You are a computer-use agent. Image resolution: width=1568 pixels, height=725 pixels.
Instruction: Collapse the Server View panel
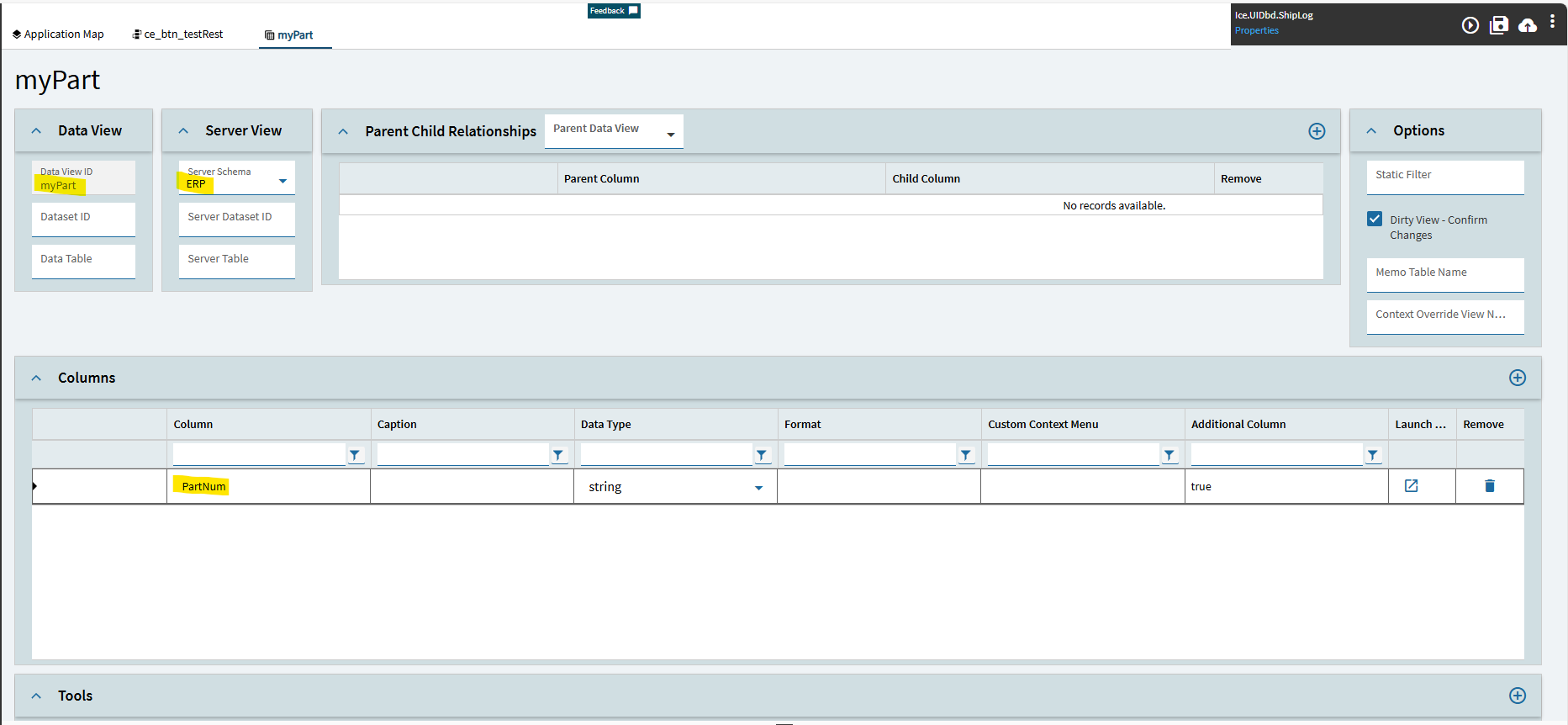183,131
